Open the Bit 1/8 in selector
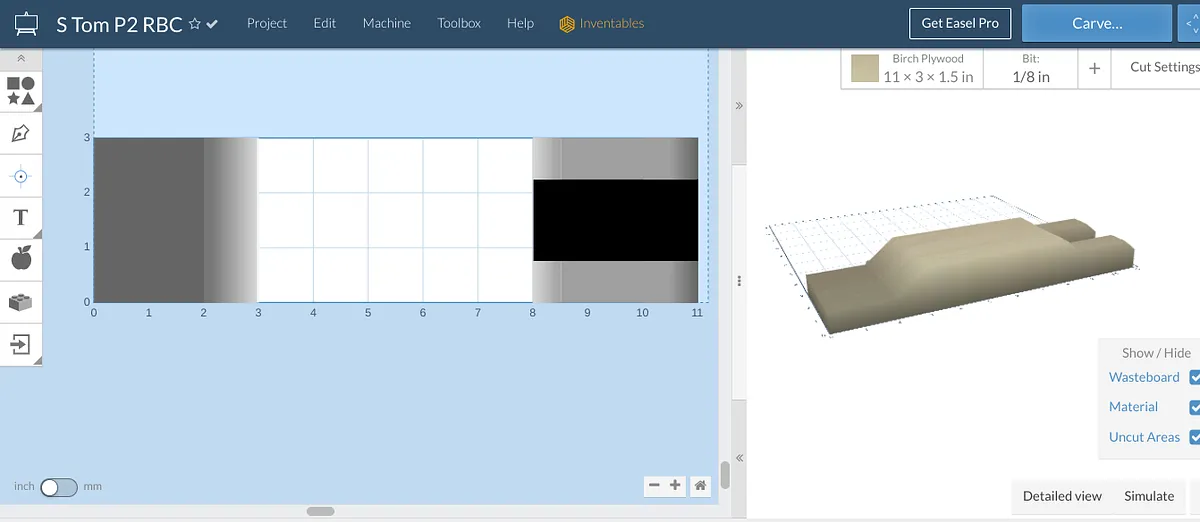Viewport: 1200px width, 522px height. 1031,69
